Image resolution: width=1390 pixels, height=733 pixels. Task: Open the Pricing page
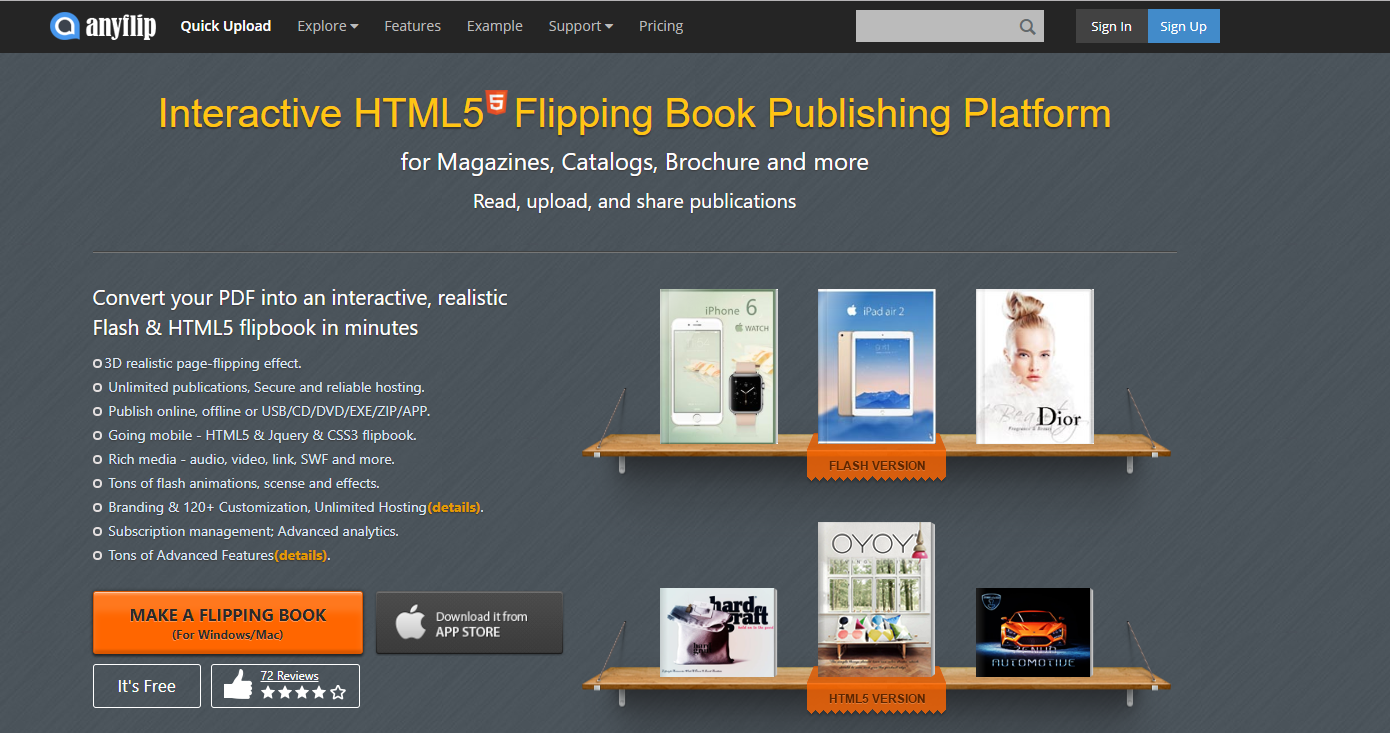tap(661, 26)
